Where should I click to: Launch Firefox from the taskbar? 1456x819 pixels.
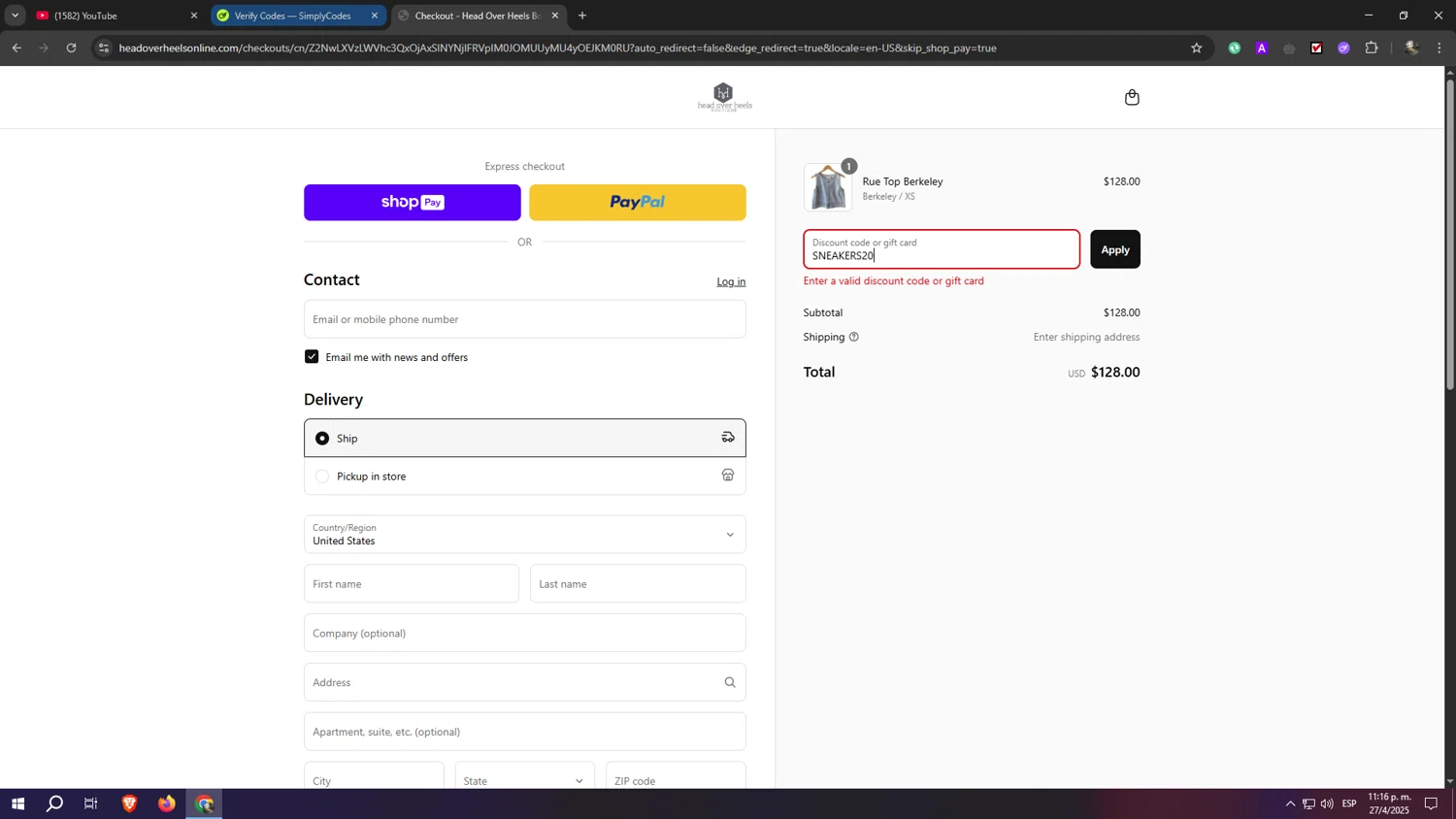[167, 803]
